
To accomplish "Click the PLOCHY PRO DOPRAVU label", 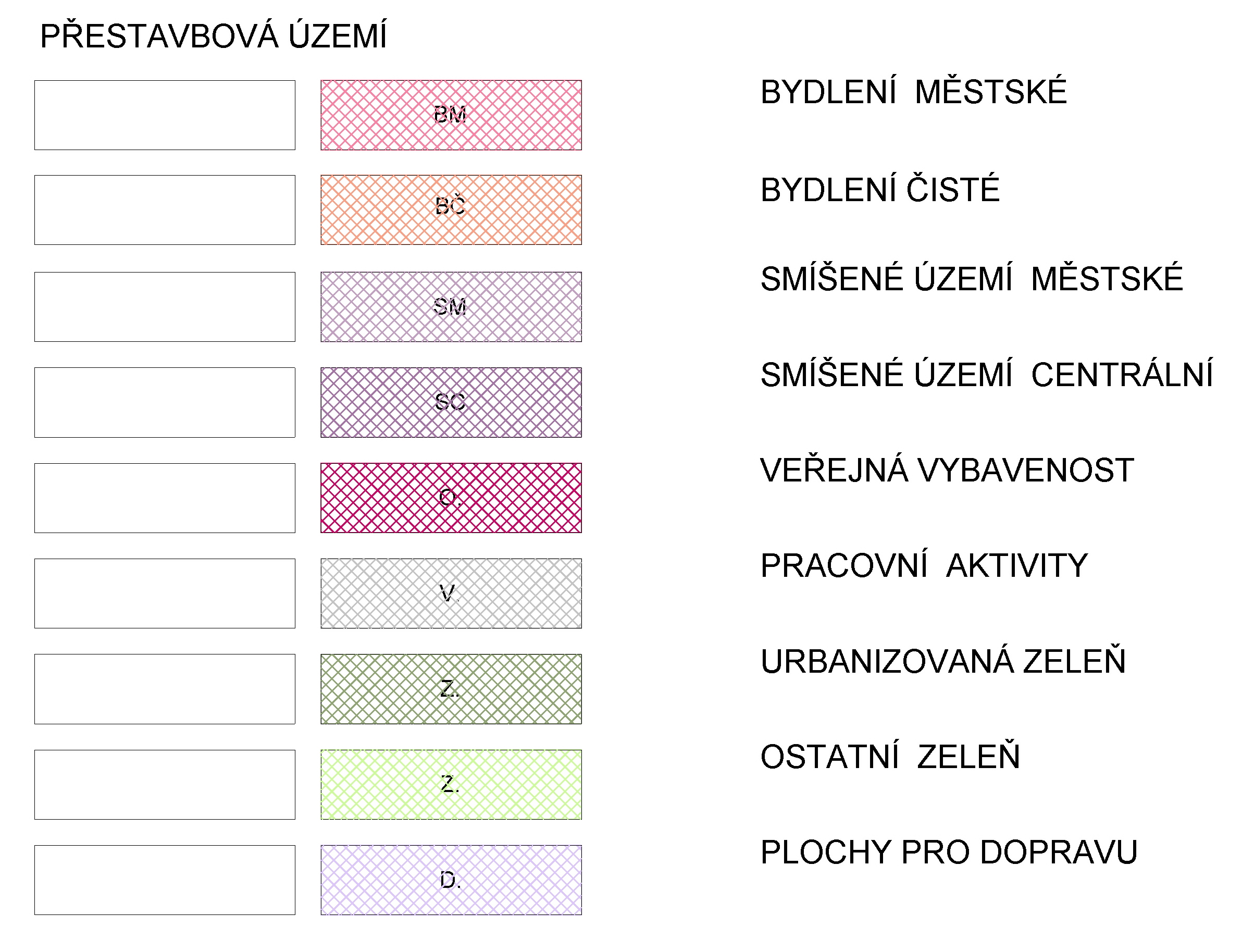I will pos(949,852).
